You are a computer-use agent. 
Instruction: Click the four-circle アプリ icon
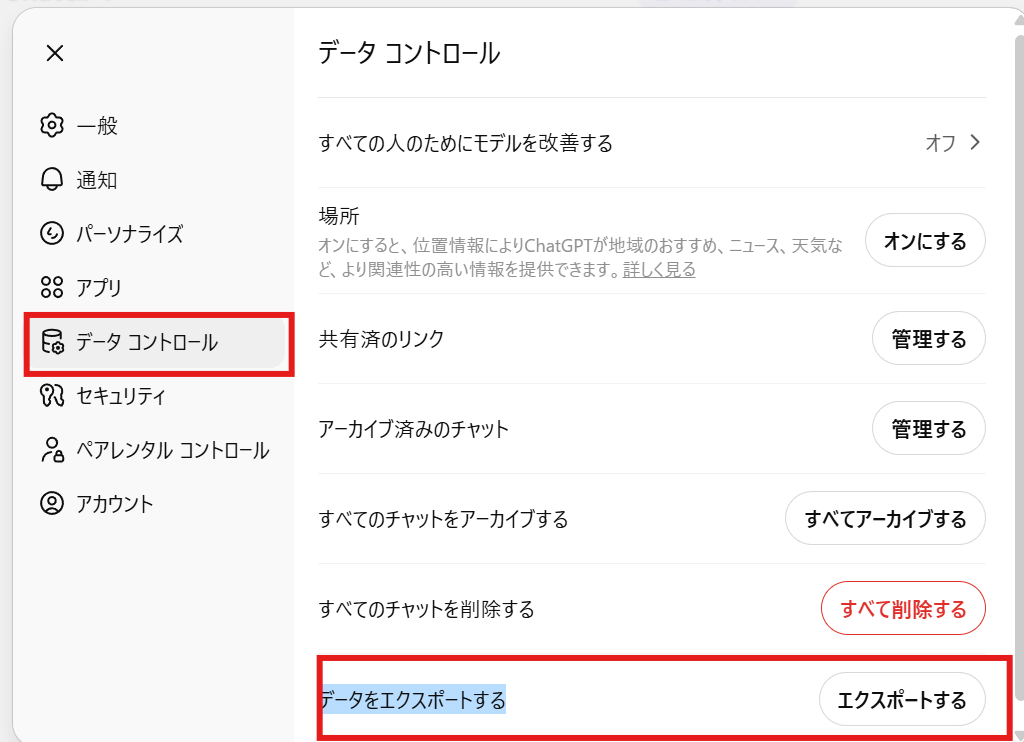52,288
